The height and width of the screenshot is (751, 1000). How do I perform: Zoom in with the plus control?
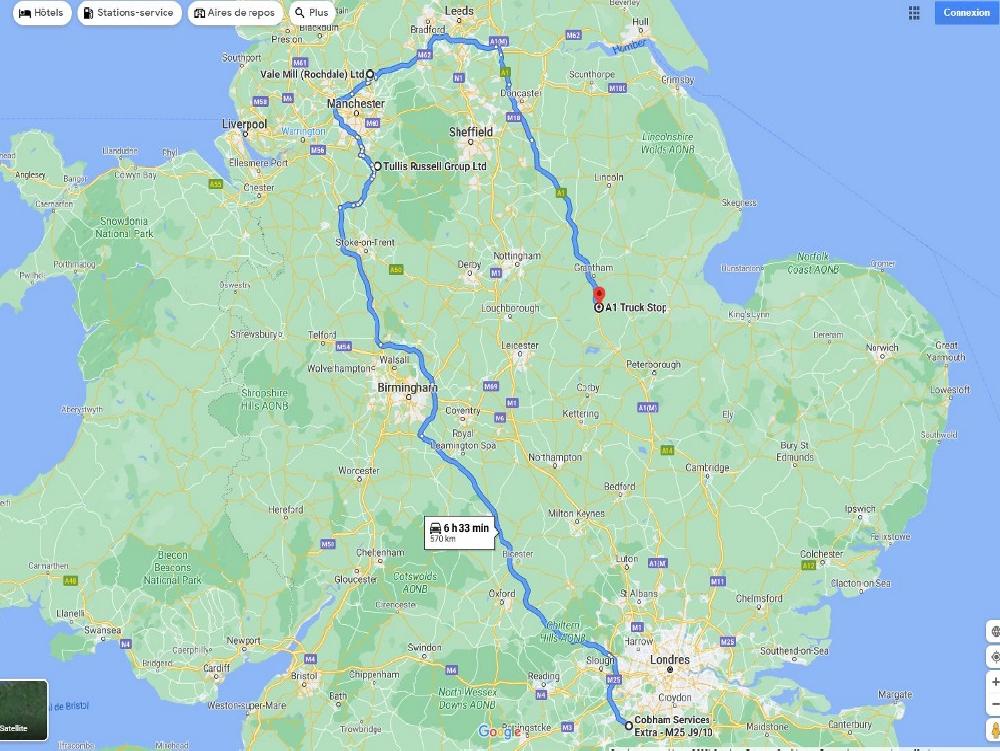pyautogui.click(x=994, y=682)
